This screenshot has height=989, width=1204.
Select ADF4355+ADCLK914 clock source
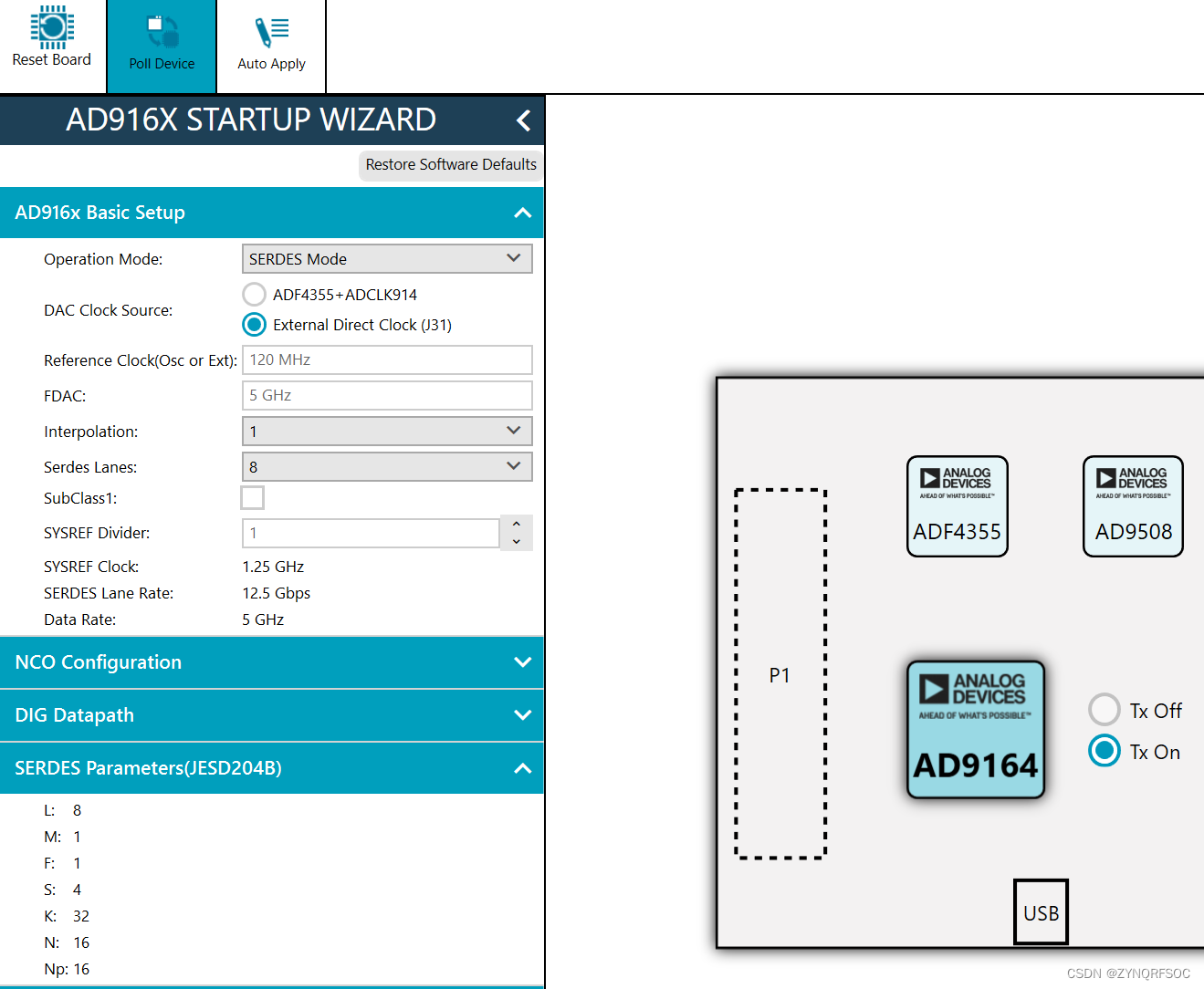255,295
